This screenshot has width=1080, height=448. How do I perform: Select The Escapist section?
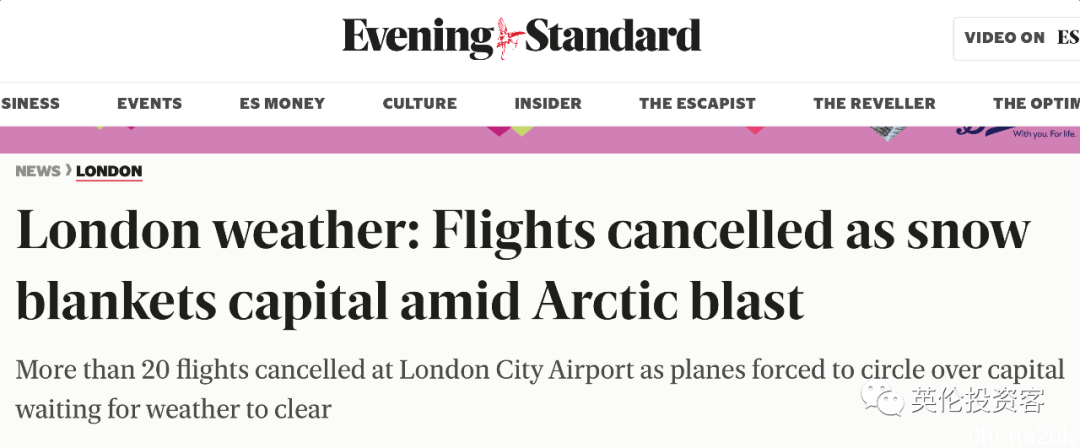[x=697, y=103]
